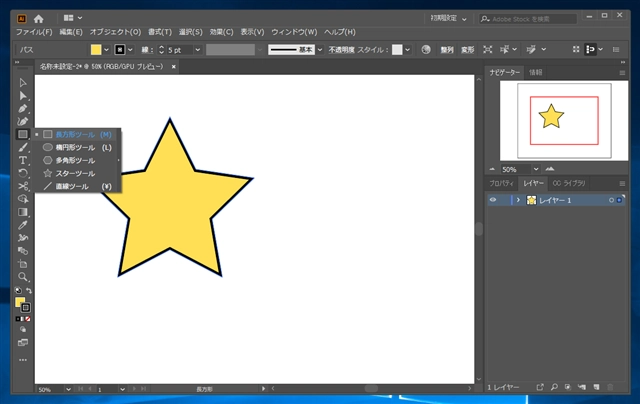
Task: Click the Navigator thumbnail preview
Action: point(564,120)
